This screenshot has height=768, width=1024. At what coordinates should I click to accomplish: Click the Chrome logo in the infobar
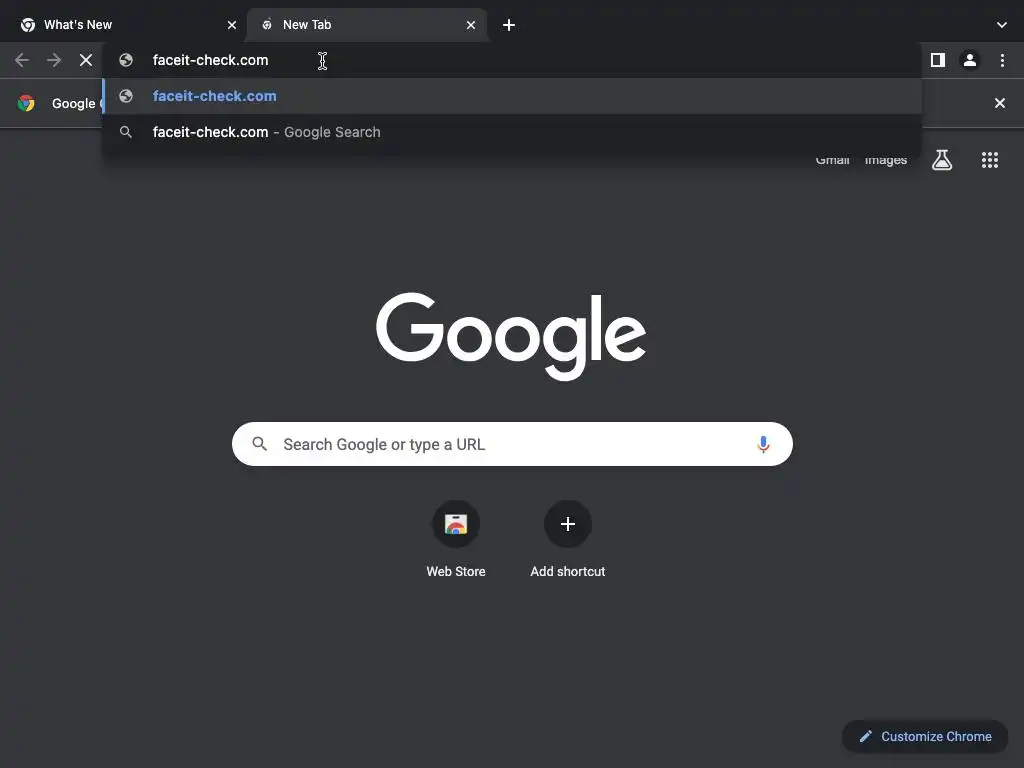click(26, 103)
